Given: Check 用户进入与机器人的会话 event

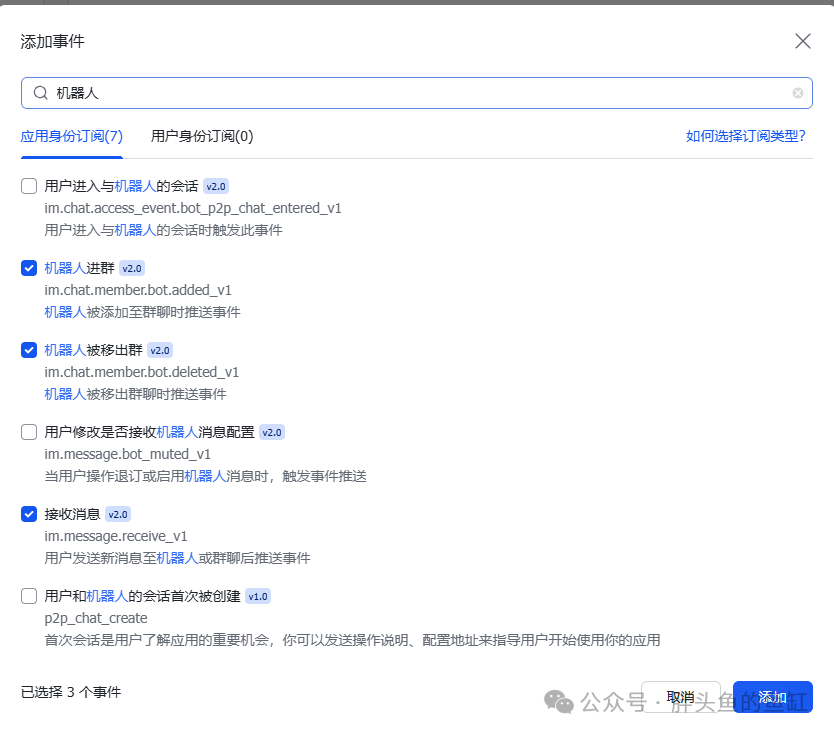Looking at the screenshot, I should [29, 186].
